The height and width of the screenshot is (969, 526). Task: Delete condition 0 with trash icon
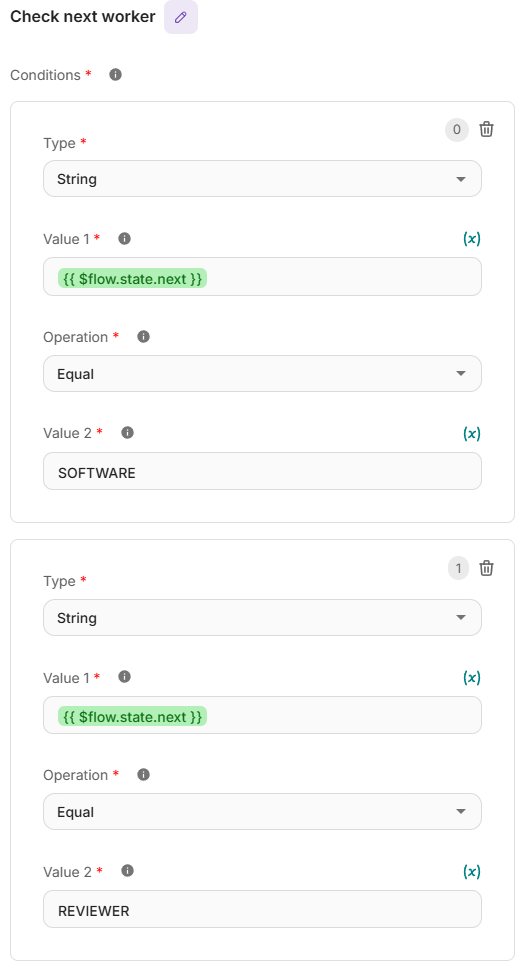click(486, 129)
